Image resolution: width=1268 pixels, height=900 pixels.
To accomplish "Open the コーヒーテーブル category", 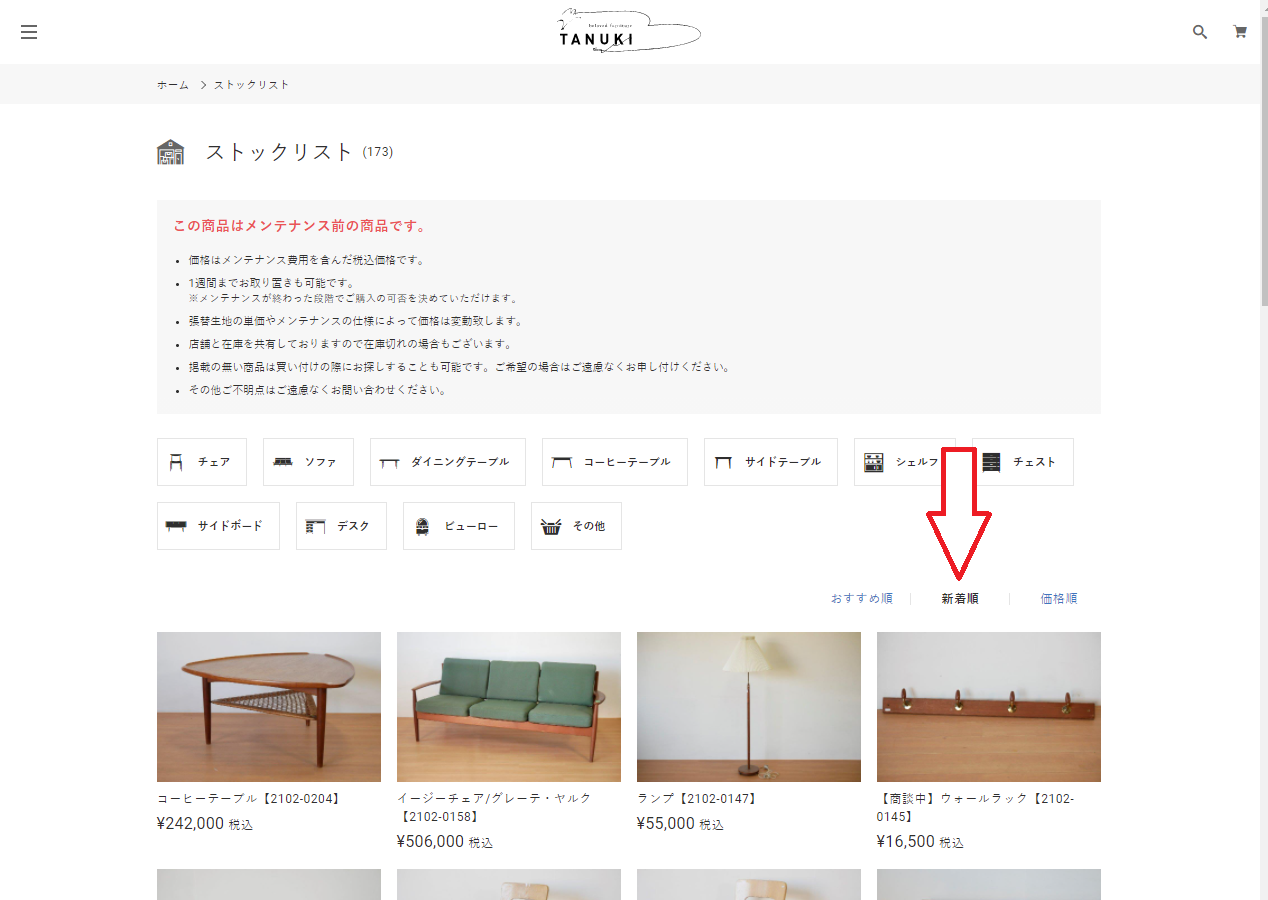I will [x=614, y=462].
